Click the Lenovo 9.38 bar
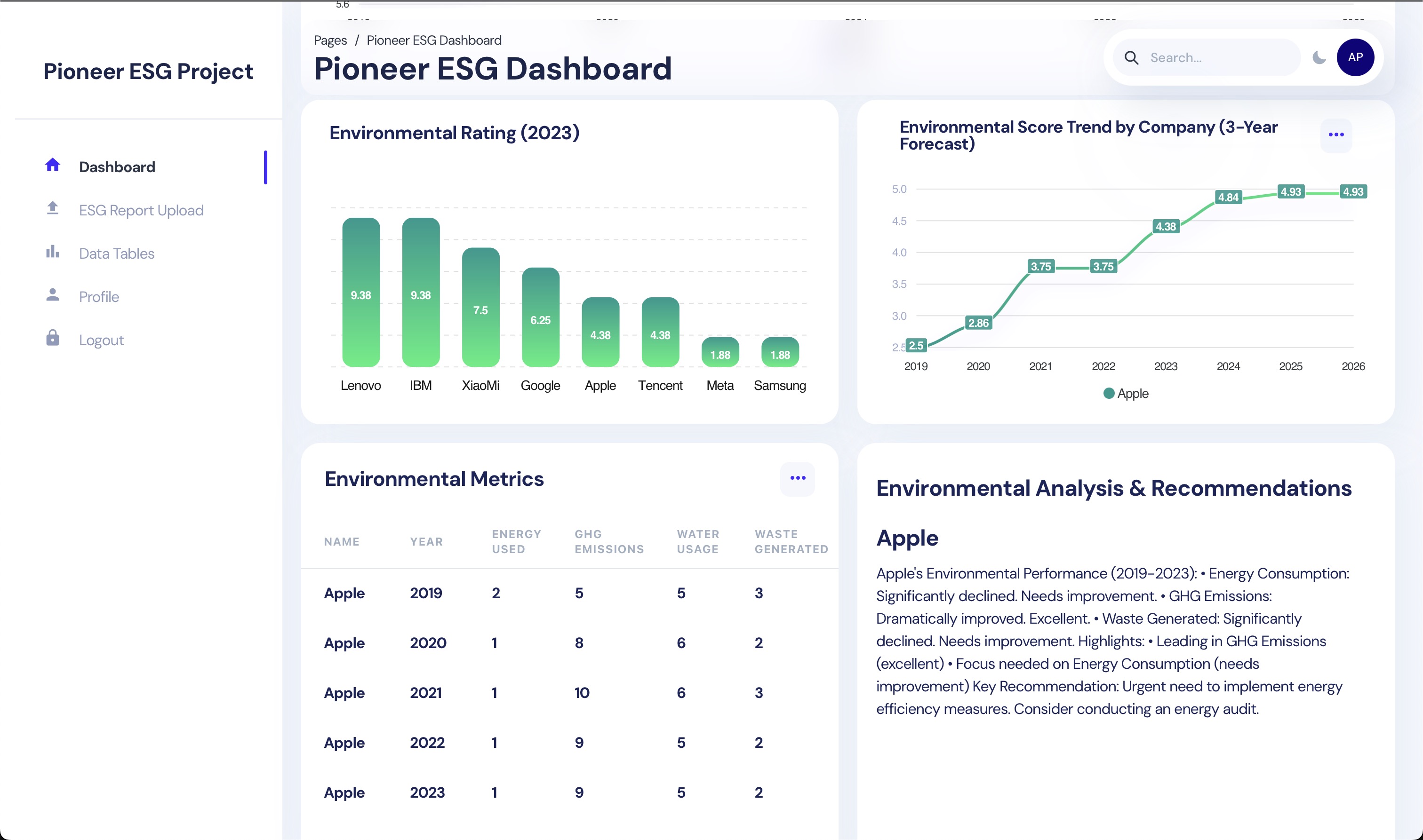Image resolution: width=1423 pixels, height=840 pixels. pos(361,292)
